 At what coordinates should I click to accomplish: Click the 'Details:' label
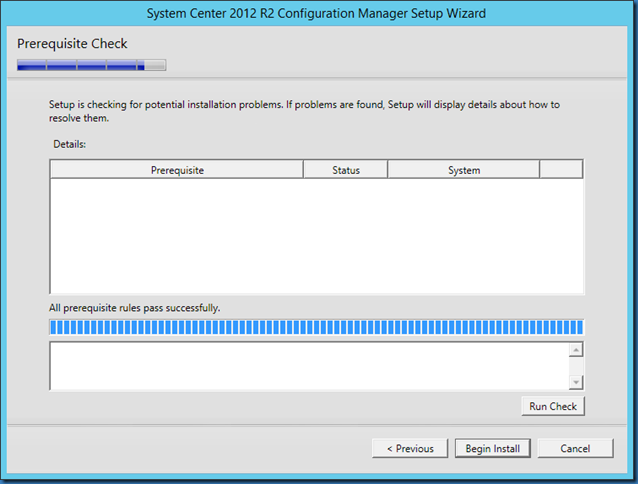coord(70,144)
